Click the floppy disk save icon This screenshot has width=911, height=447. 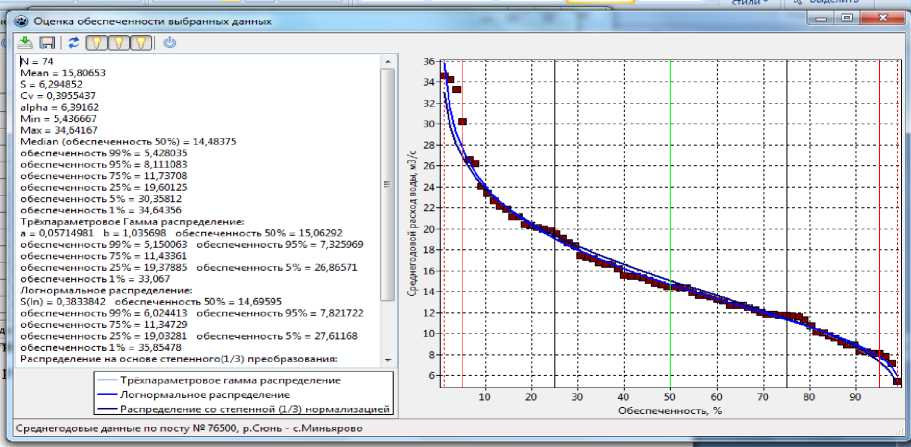click(x=46, y=42)
